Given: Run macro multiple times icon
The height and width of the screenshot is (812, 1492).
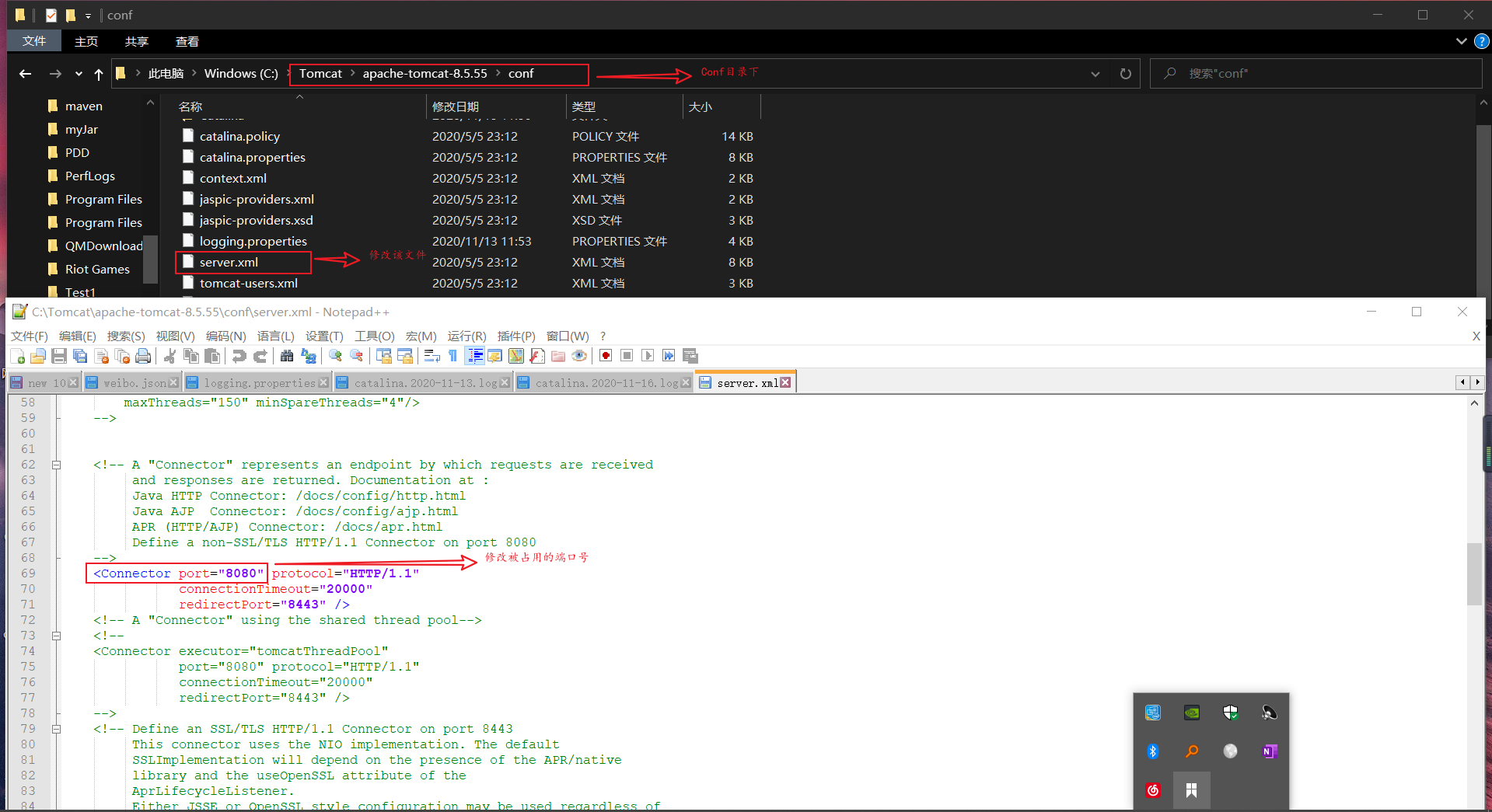Looking at the screenshot, I should 669,356.
